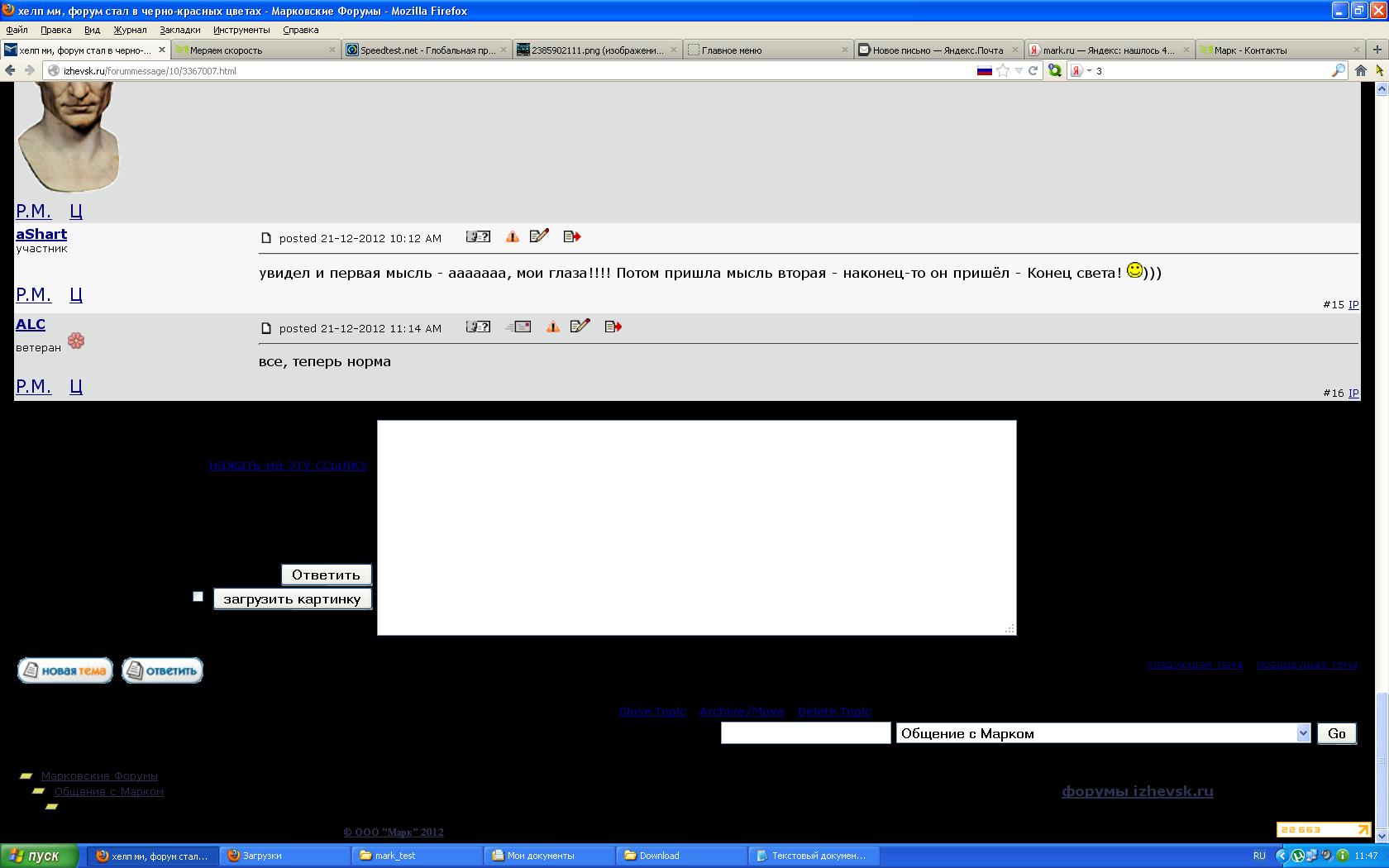Open the aShart username link
The height and width of the screenshot is (868, 1389).
pos(41,234)
